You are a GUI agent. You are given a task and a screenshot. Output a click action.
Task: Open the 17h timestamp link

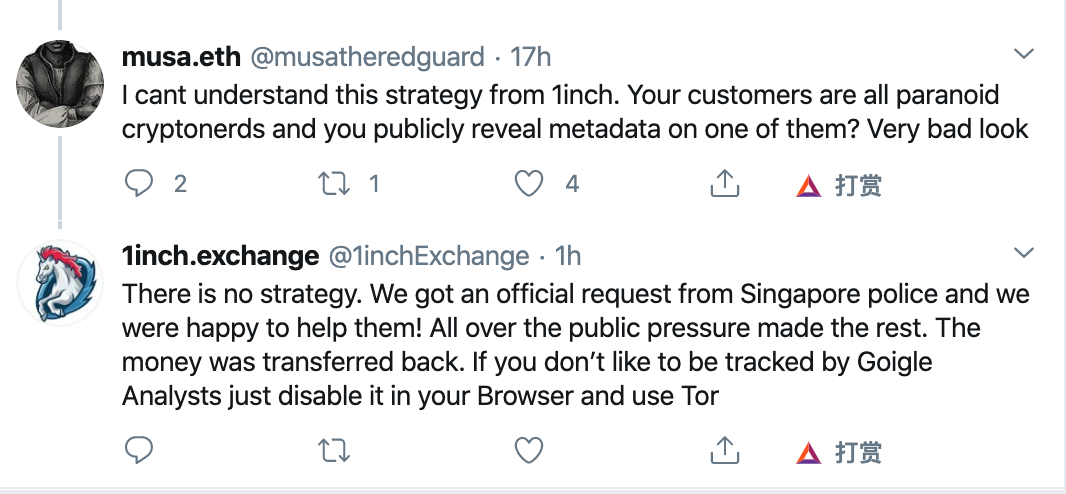click(x=531, y=56)
